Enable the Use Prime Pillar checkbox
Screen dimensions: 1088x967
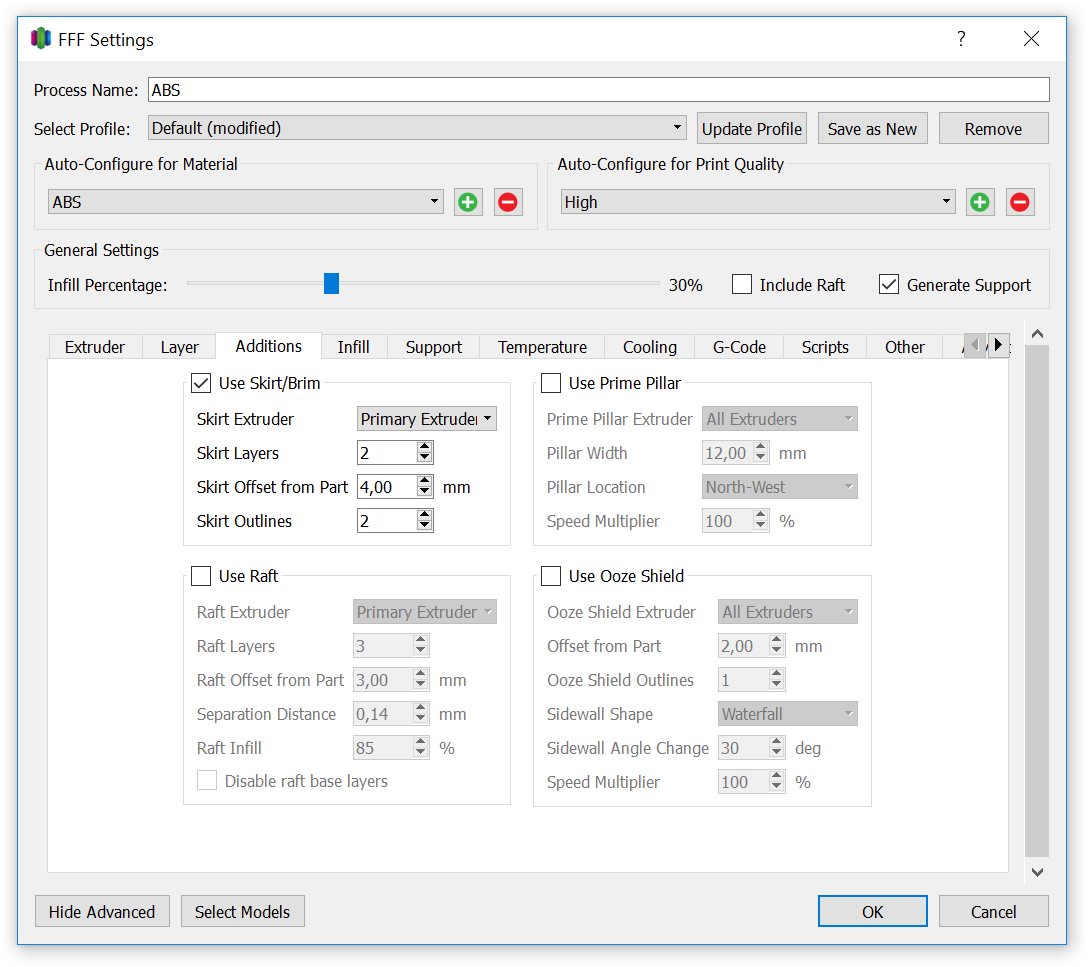coord(551,383)
